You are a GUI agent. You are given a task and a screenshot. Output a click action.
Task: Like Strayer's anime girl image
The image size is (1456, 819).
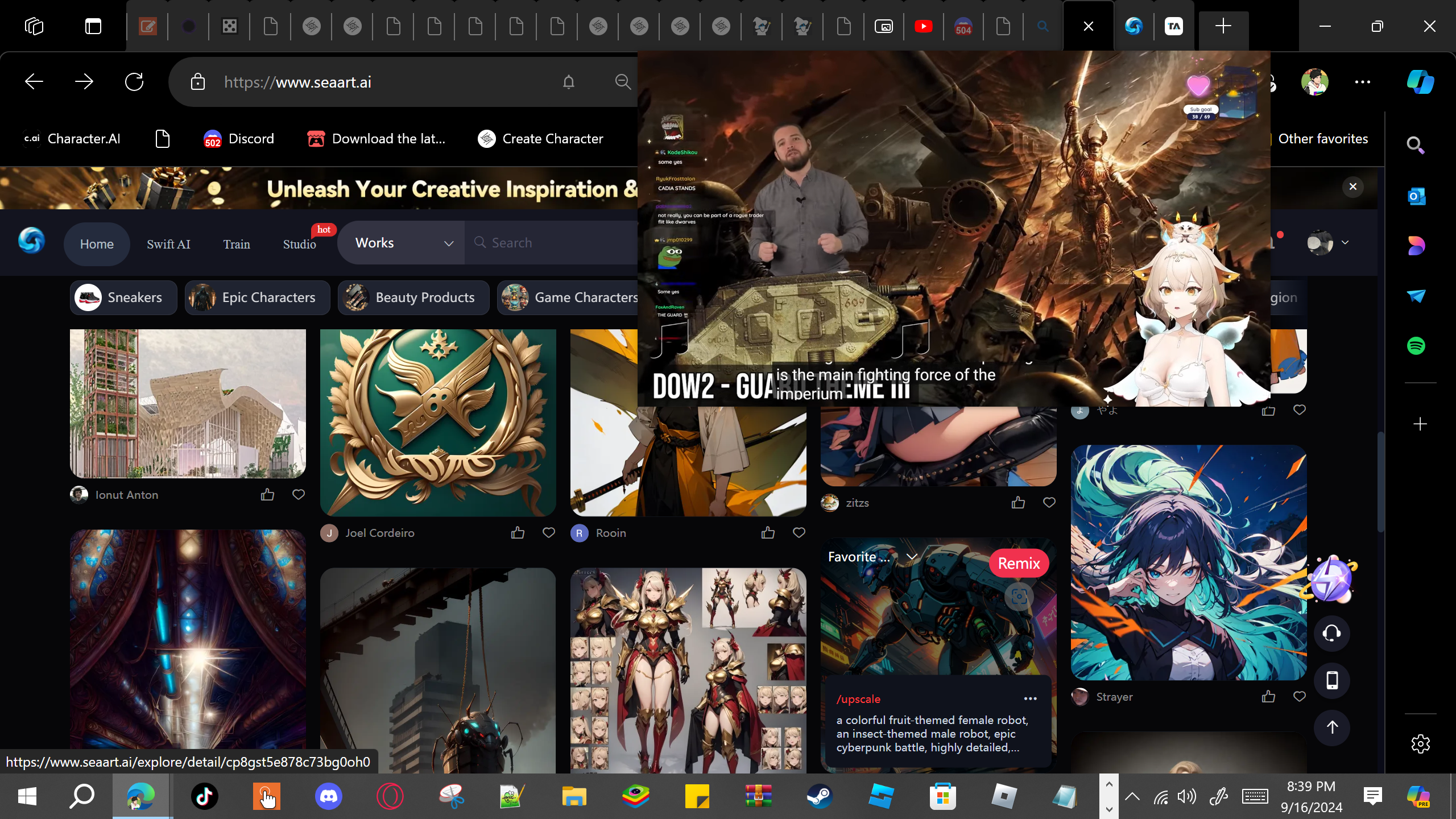(1268, 697)
